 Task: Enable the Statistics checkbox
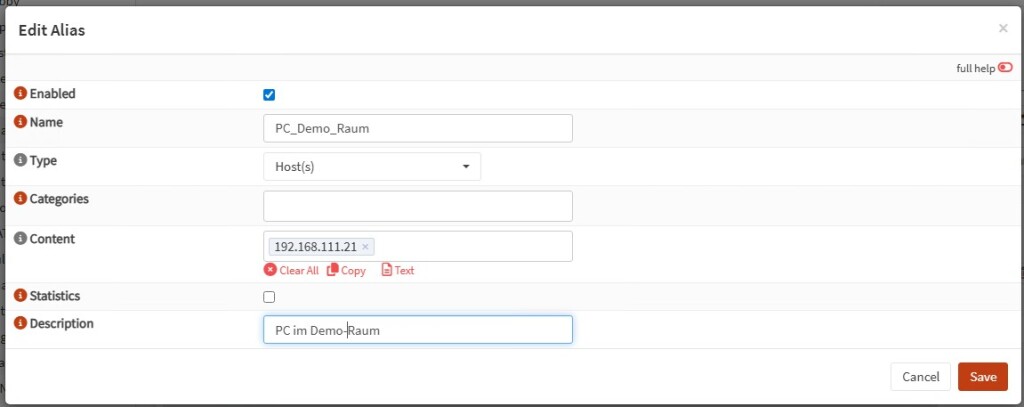[x=269, y=297]
